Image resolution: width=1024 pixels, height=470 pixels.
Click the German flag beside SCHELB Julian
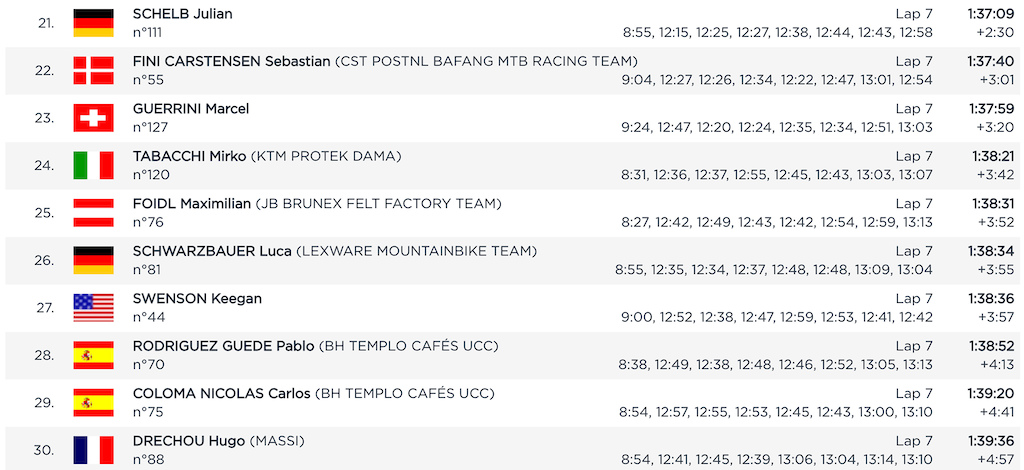pos(93,23)
